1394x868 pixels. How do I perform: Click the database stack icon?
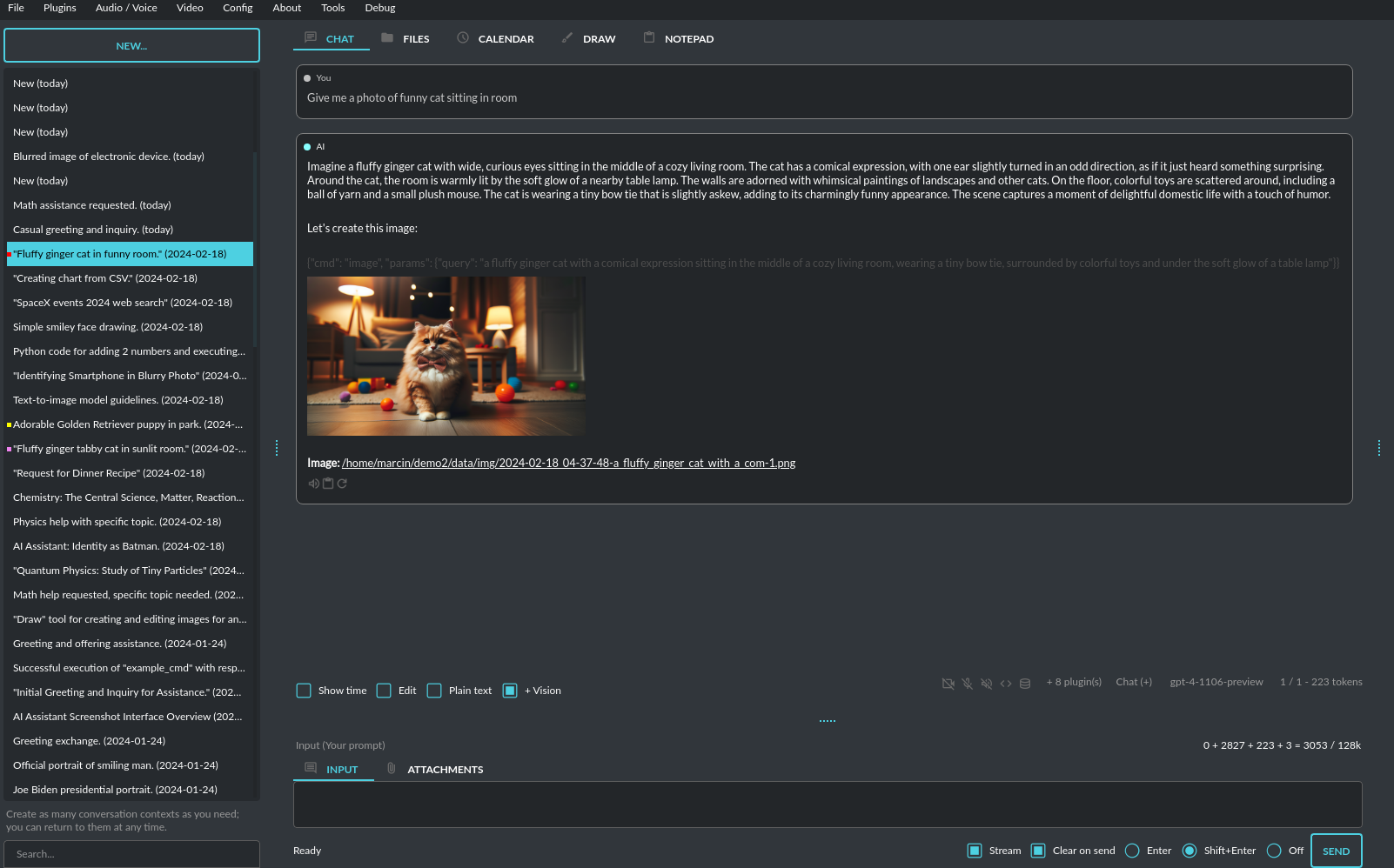click(1025, 684)
